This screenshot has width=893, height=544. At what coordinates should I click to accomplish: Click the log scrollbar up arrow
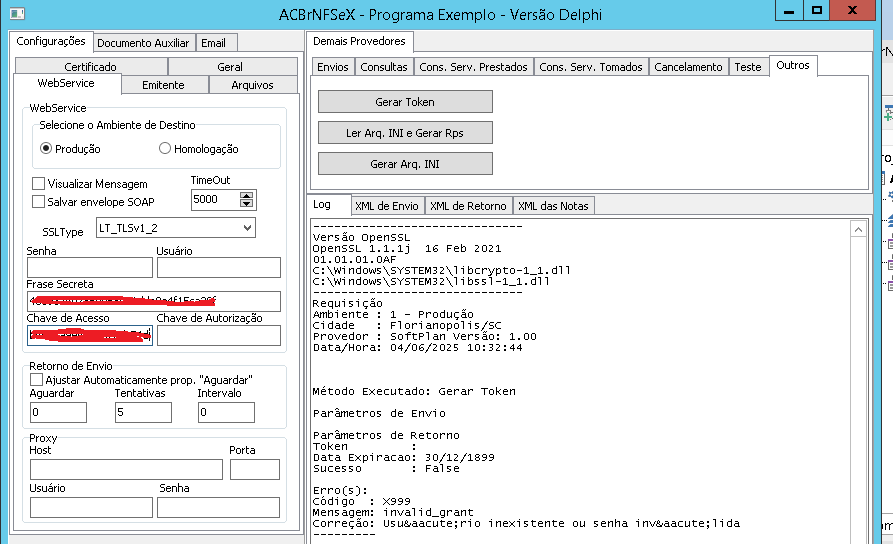tap(858, 229)
